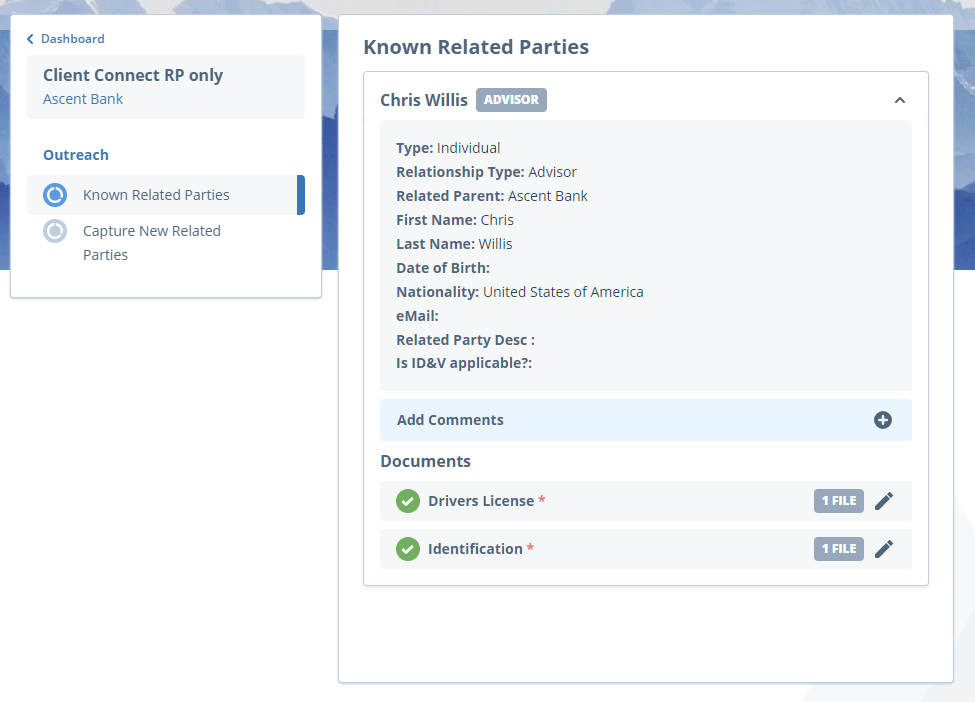The height and width of the screenshot is (702, 975).
Task: Navigate back using the Dashboard link
Action: click(x=71, y=38)
